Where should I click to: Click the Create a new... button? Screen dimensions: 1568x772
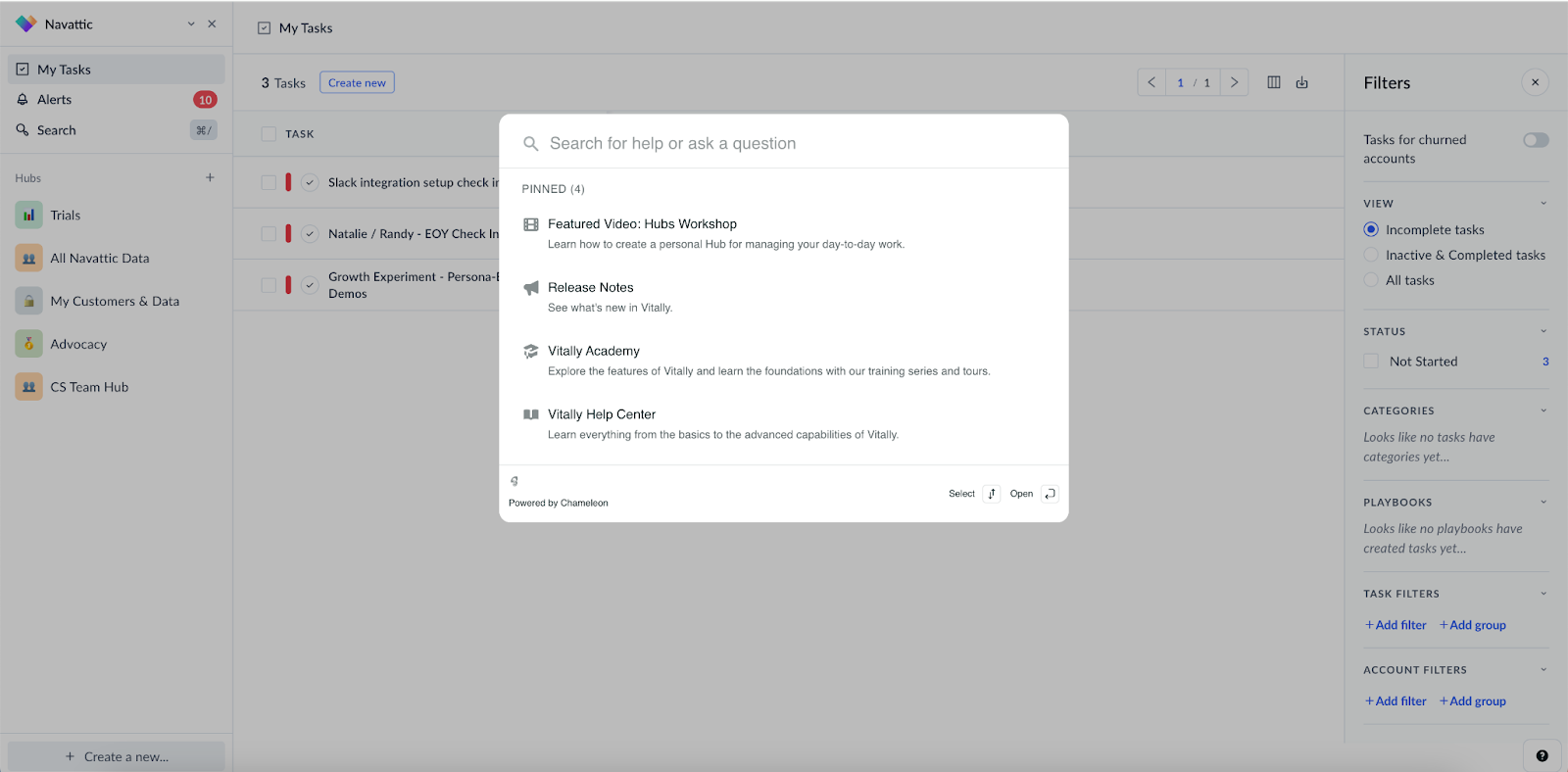(117, 756)
